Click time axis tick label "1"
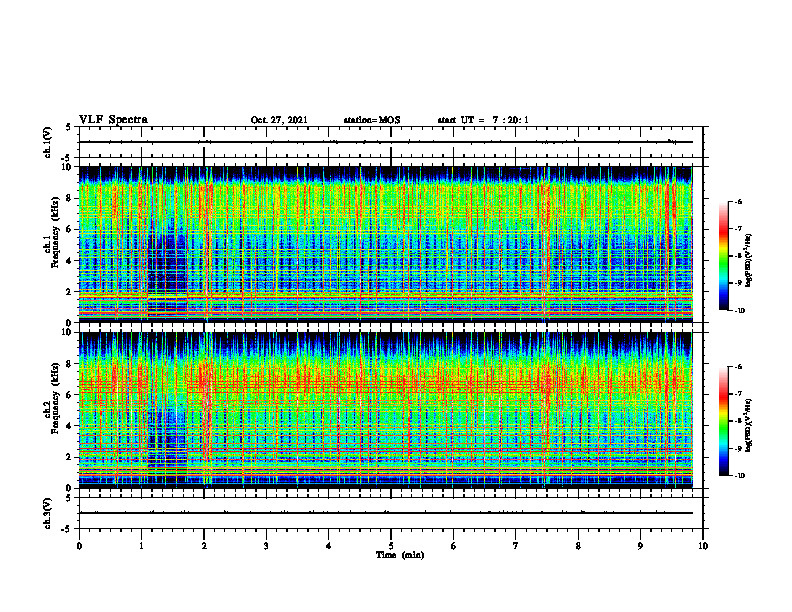Screen dimensions: 792x612 click(x=141, y=546)
